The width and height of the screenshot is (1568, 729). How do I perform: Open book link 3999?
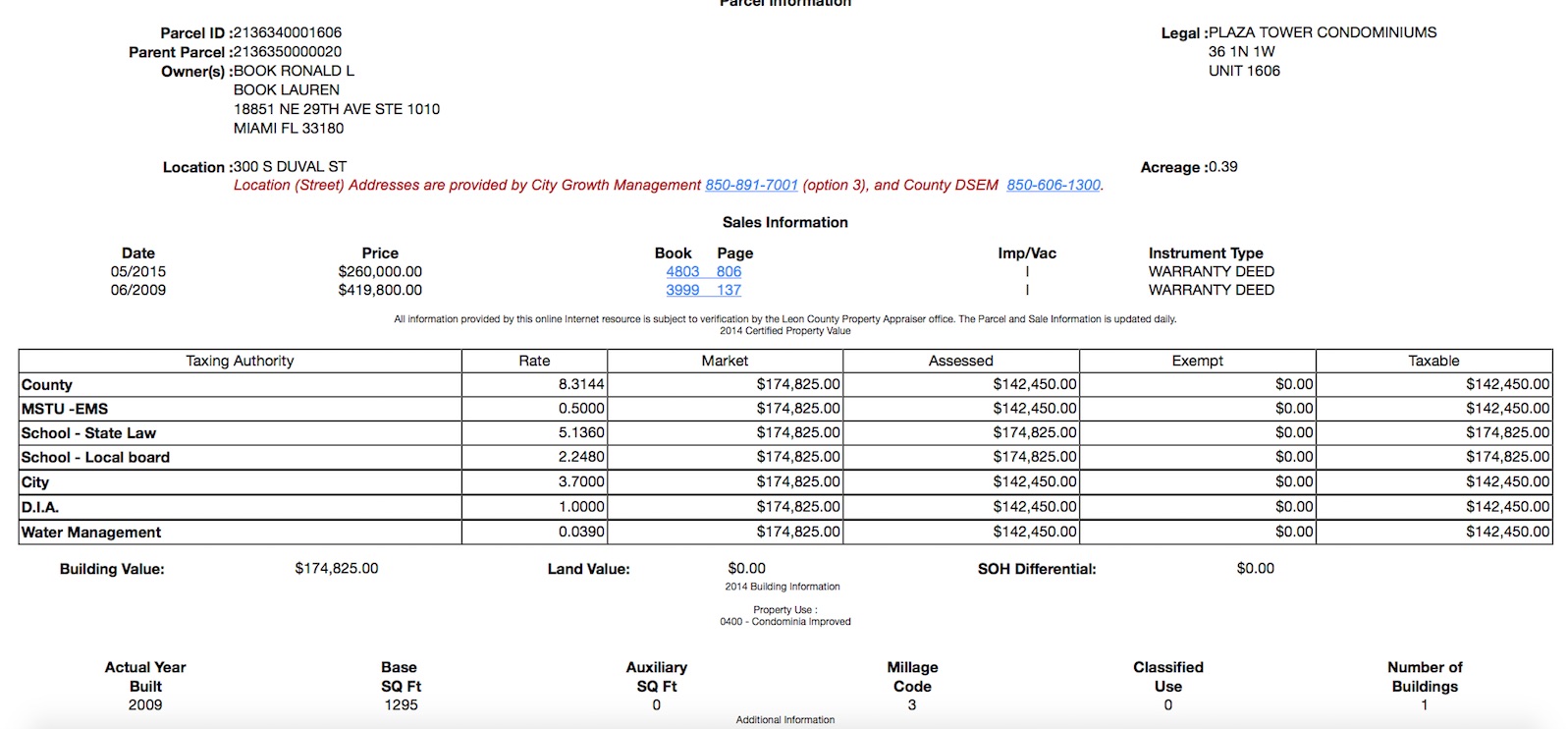(x=682, y=290)
